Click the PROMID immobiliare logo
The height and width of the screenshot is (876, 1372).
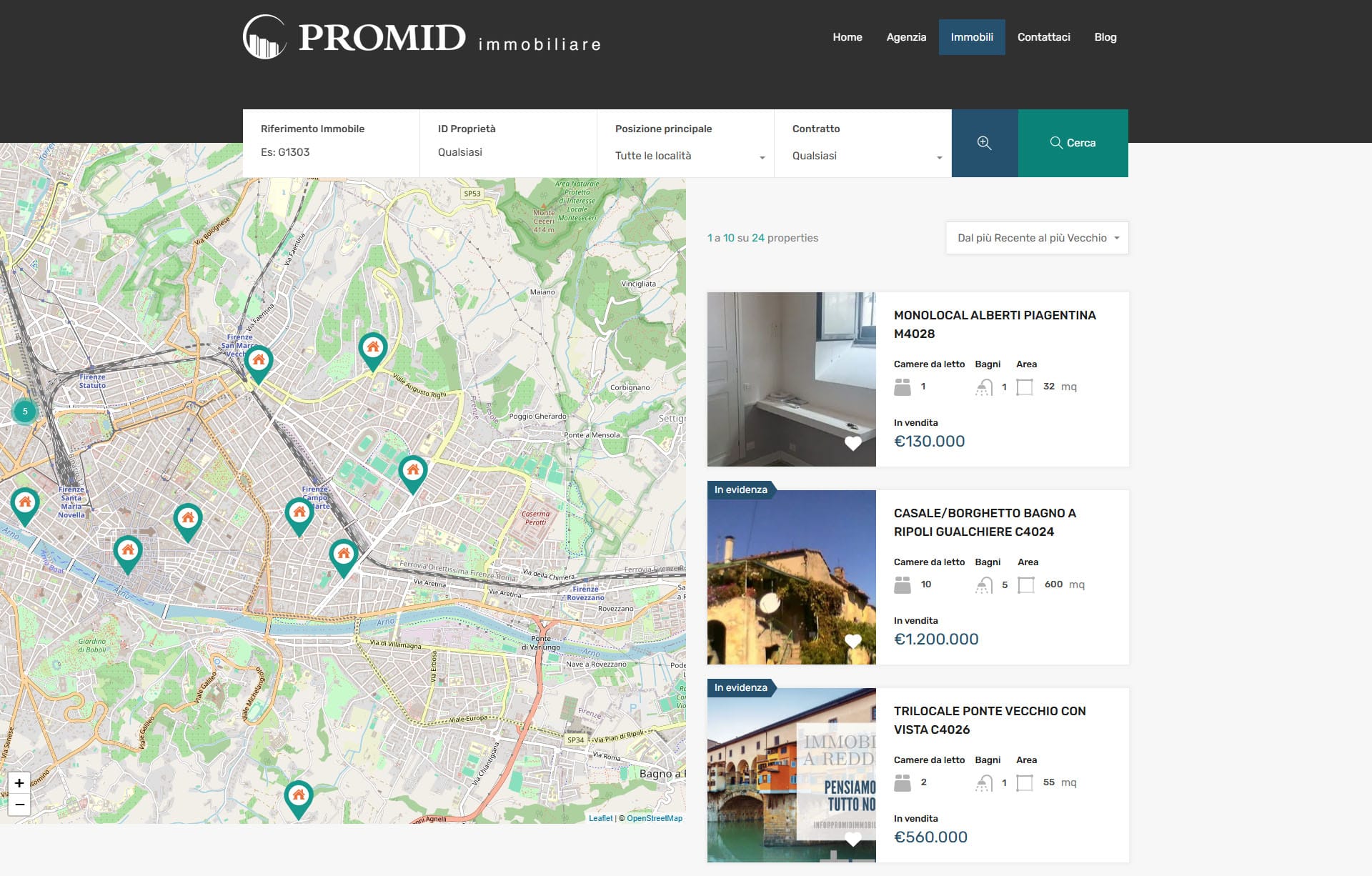pyautogui.click(x=422, y=37)
